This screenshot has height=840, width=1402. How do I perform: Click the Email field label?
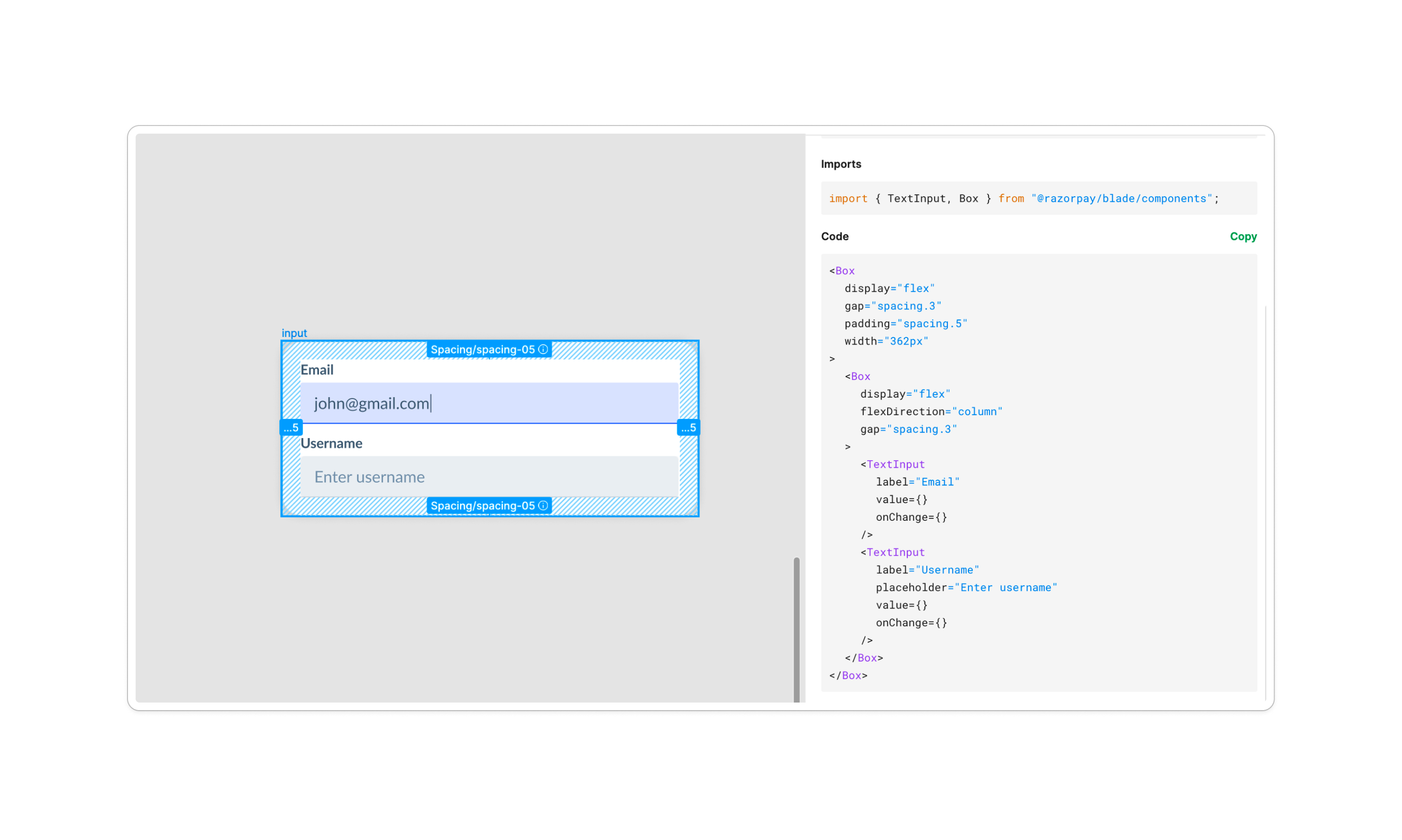317,369
